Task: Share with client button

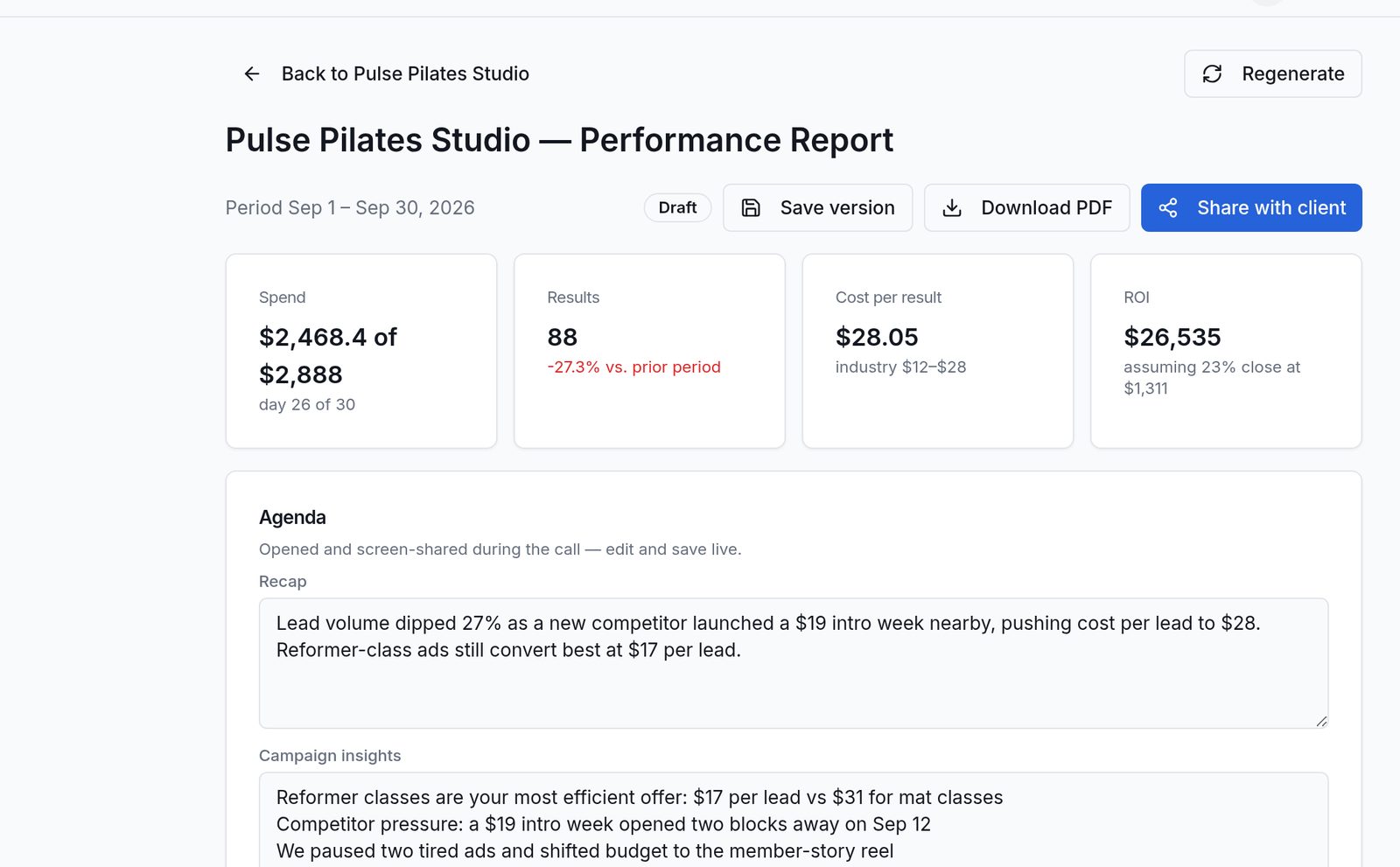Action: [x=1251, y=207]
